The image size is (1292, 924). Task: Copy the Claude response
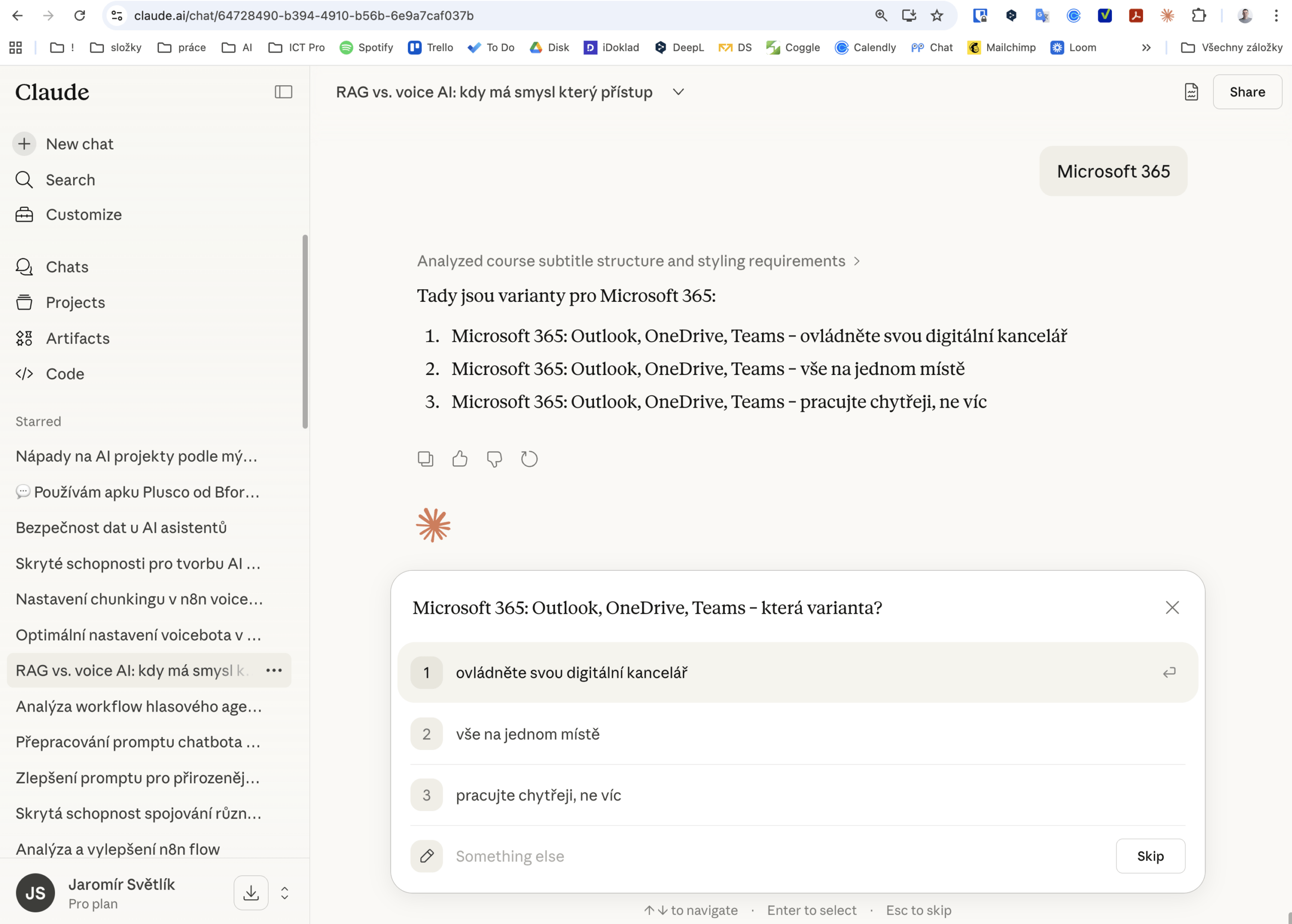[x=425, y=459]
